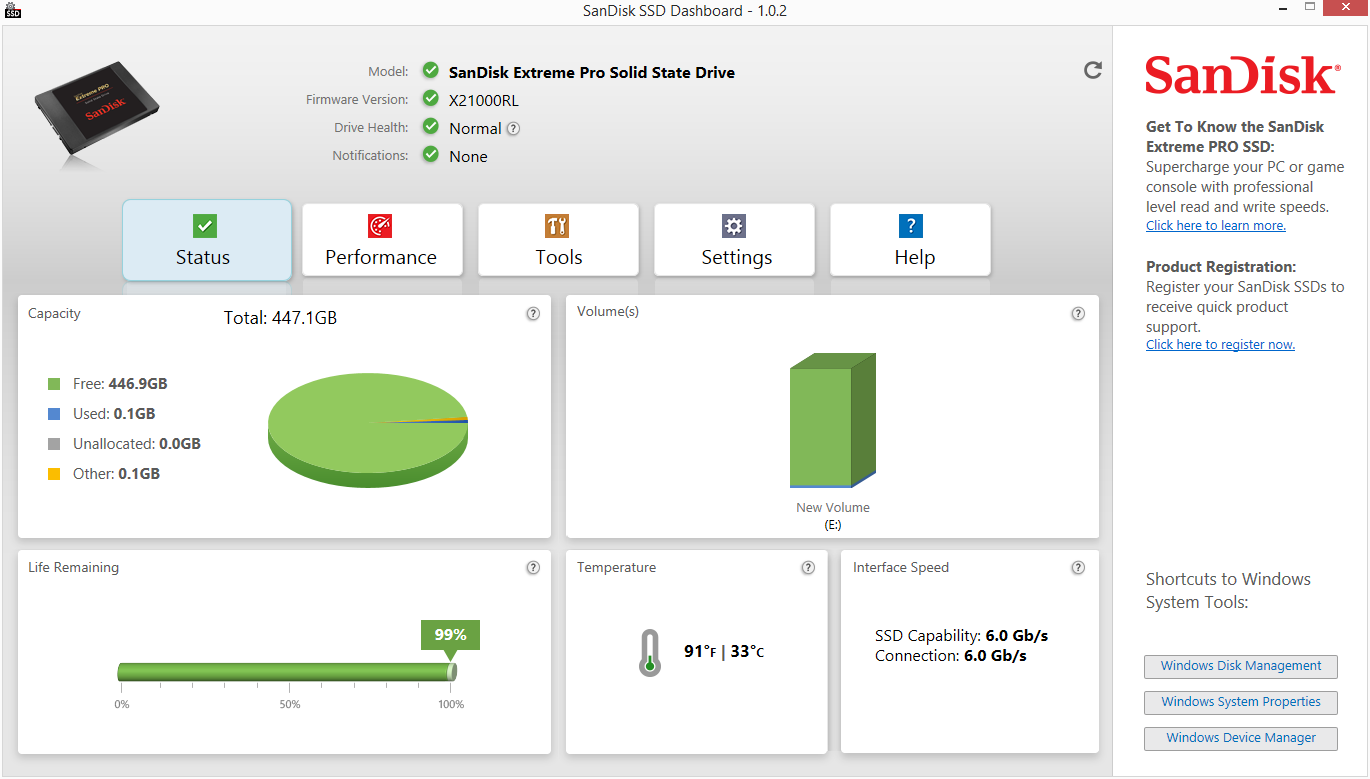Close the SanDisk SSD Dashboard window
This screenshot has height=779, width=1370.
click(x=1343, y=9)
